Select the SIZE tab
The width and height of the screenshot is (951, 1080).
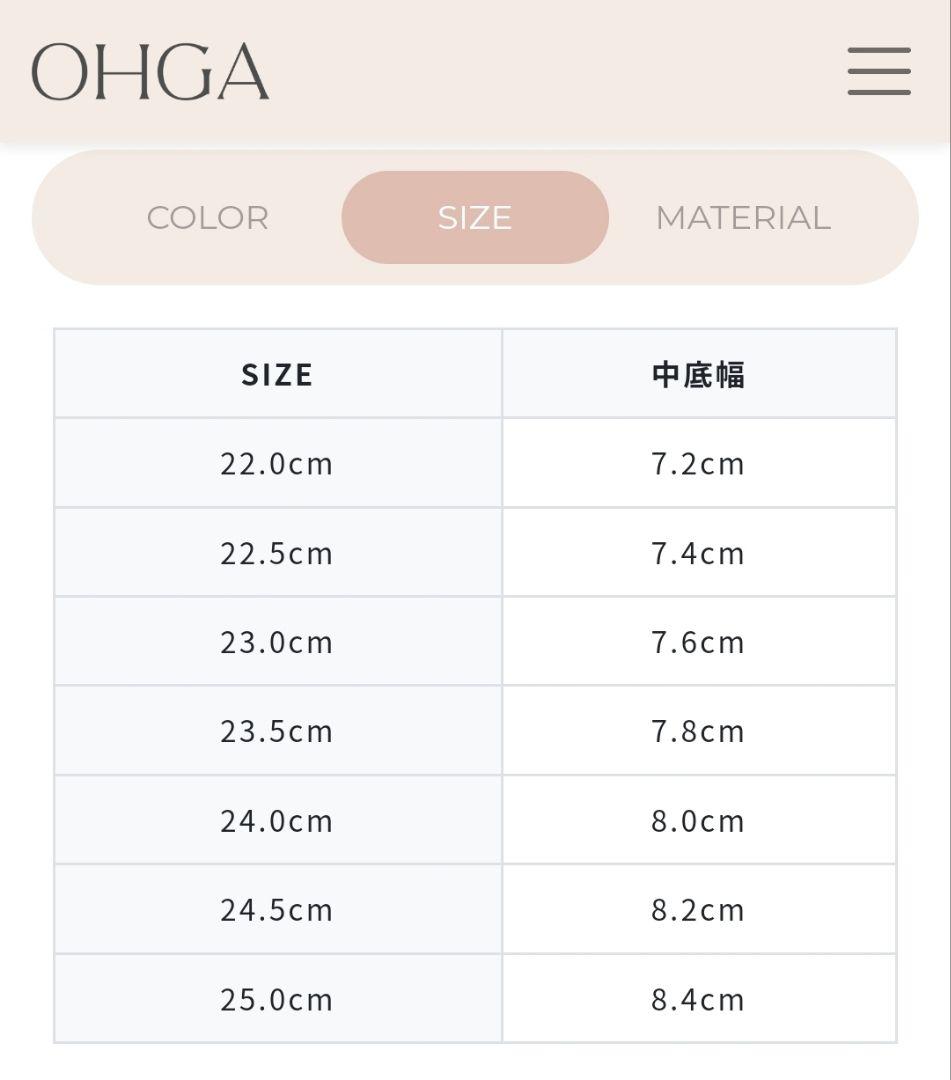tap(474, 218)
